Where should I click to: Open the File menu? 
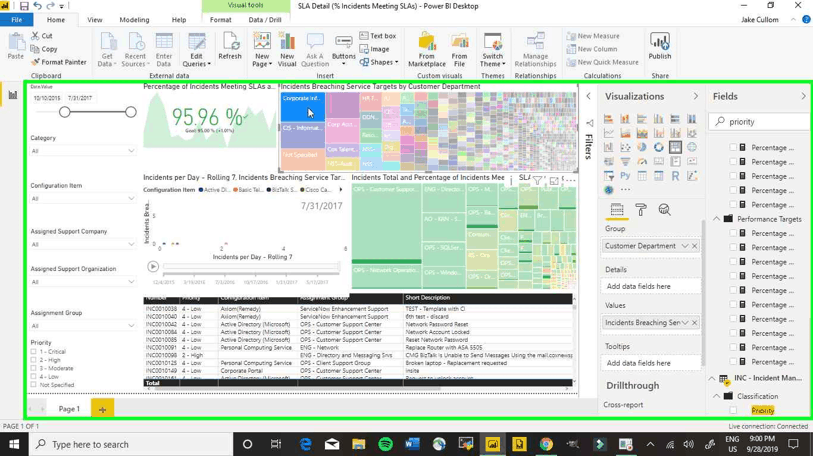(x=17, y=20)
